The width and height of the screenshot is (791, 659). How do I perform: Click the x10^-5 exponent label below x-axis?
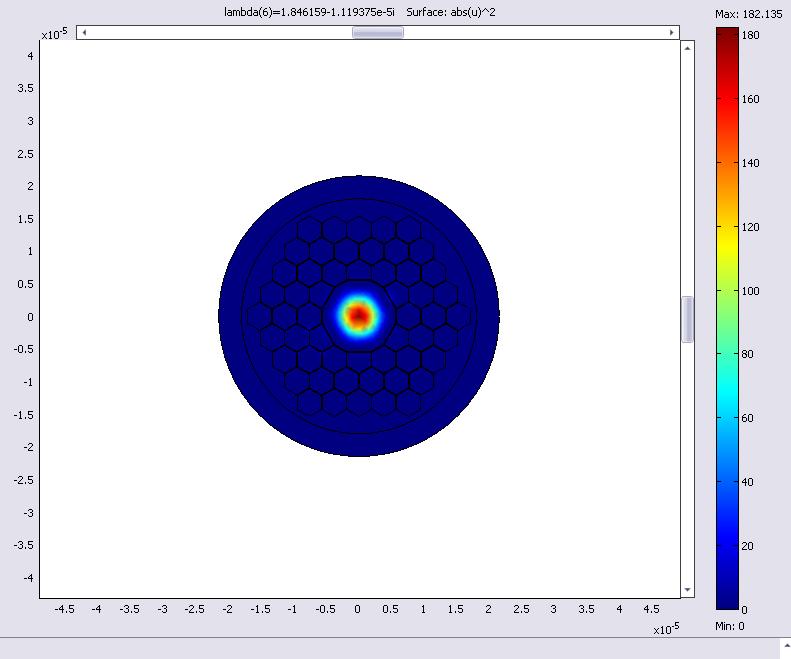pos(666,630)
